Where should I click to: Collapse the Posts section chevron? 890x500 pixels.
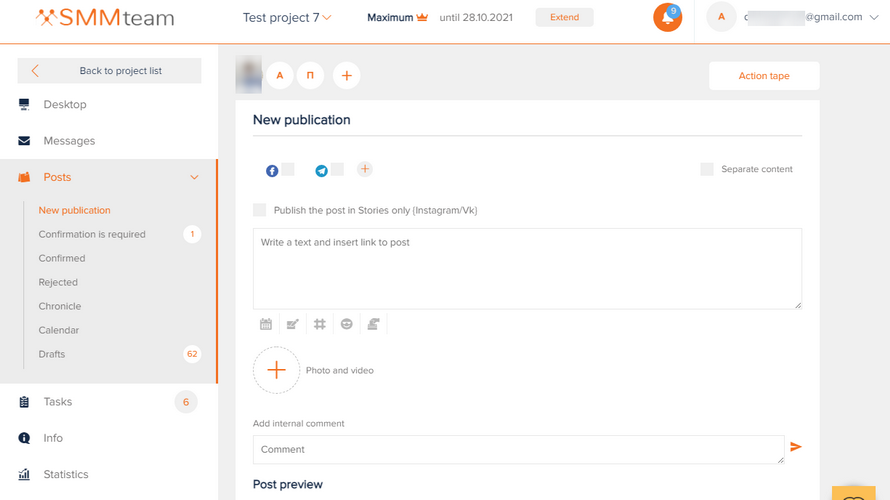194,178
